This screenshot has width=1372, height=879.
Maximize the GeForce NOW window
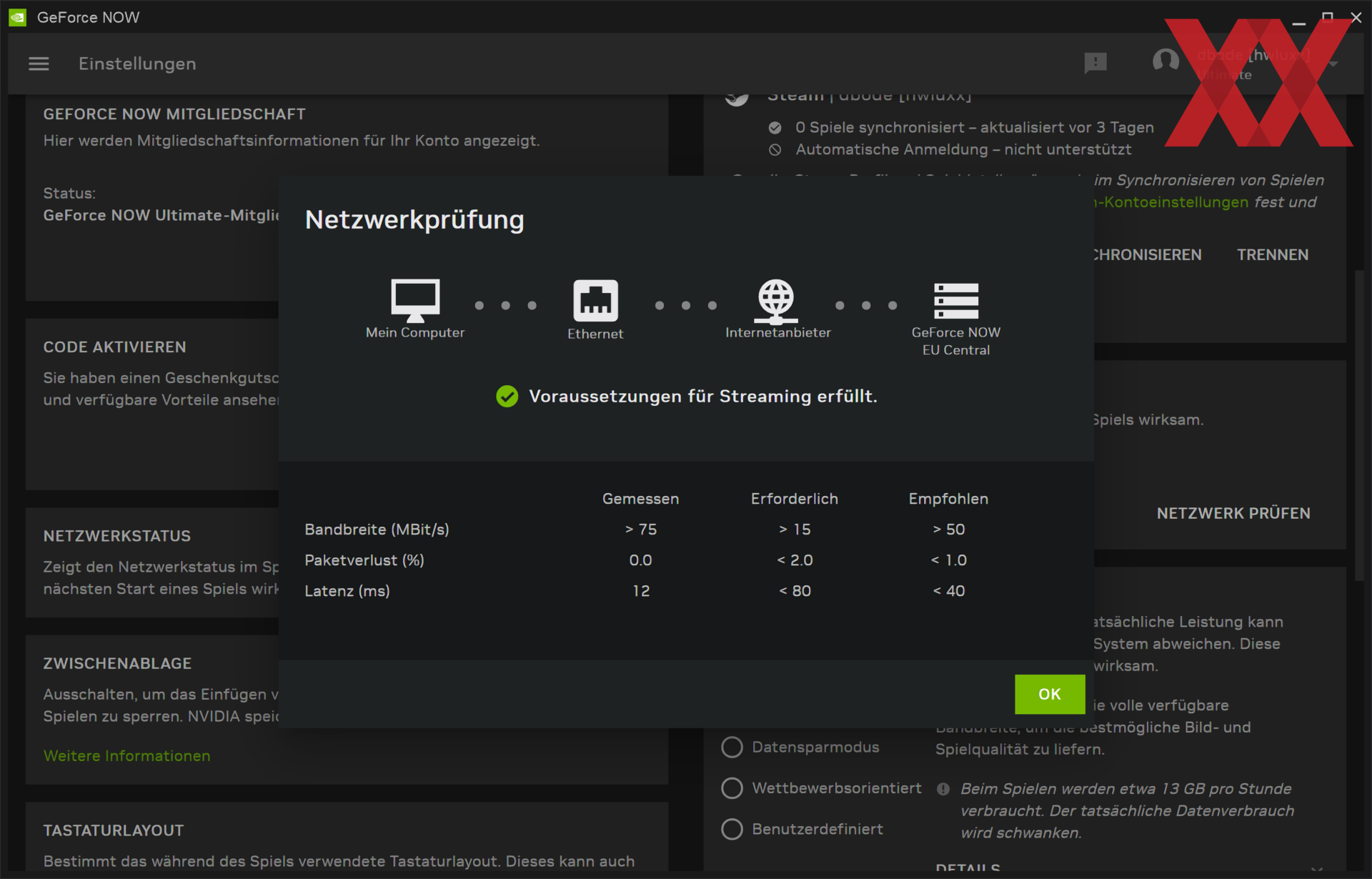point(1328,17)
